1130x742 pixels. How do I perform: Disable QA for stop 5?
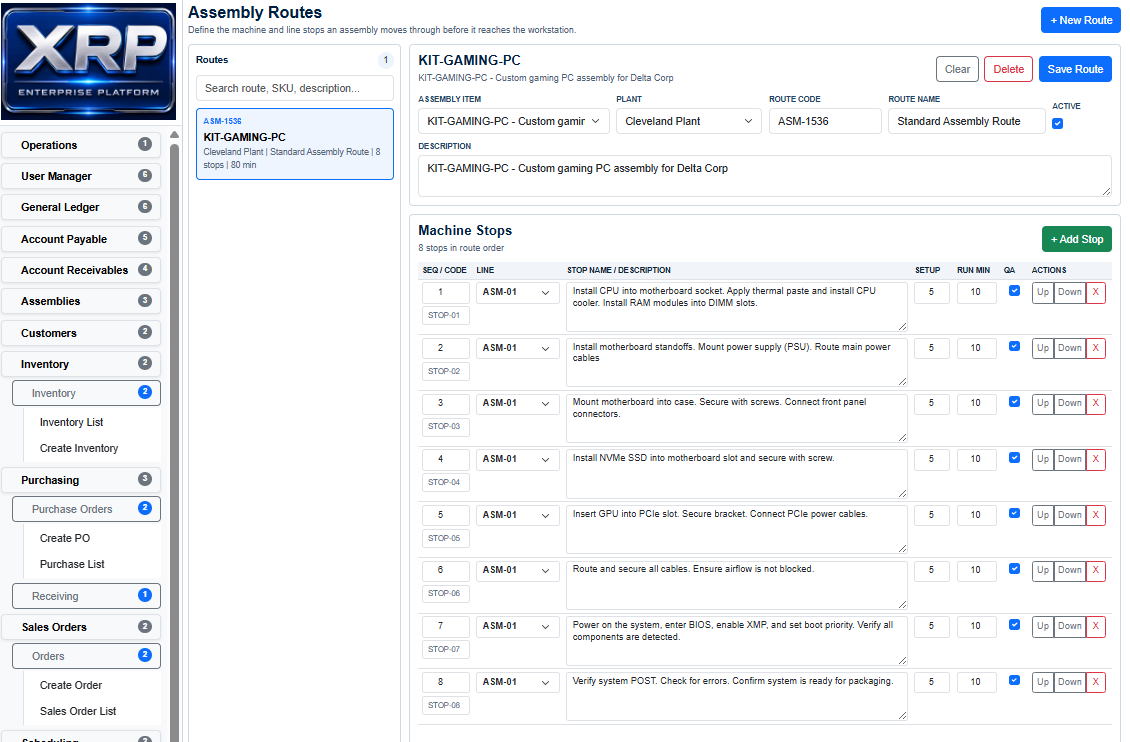coord(1014,514)
